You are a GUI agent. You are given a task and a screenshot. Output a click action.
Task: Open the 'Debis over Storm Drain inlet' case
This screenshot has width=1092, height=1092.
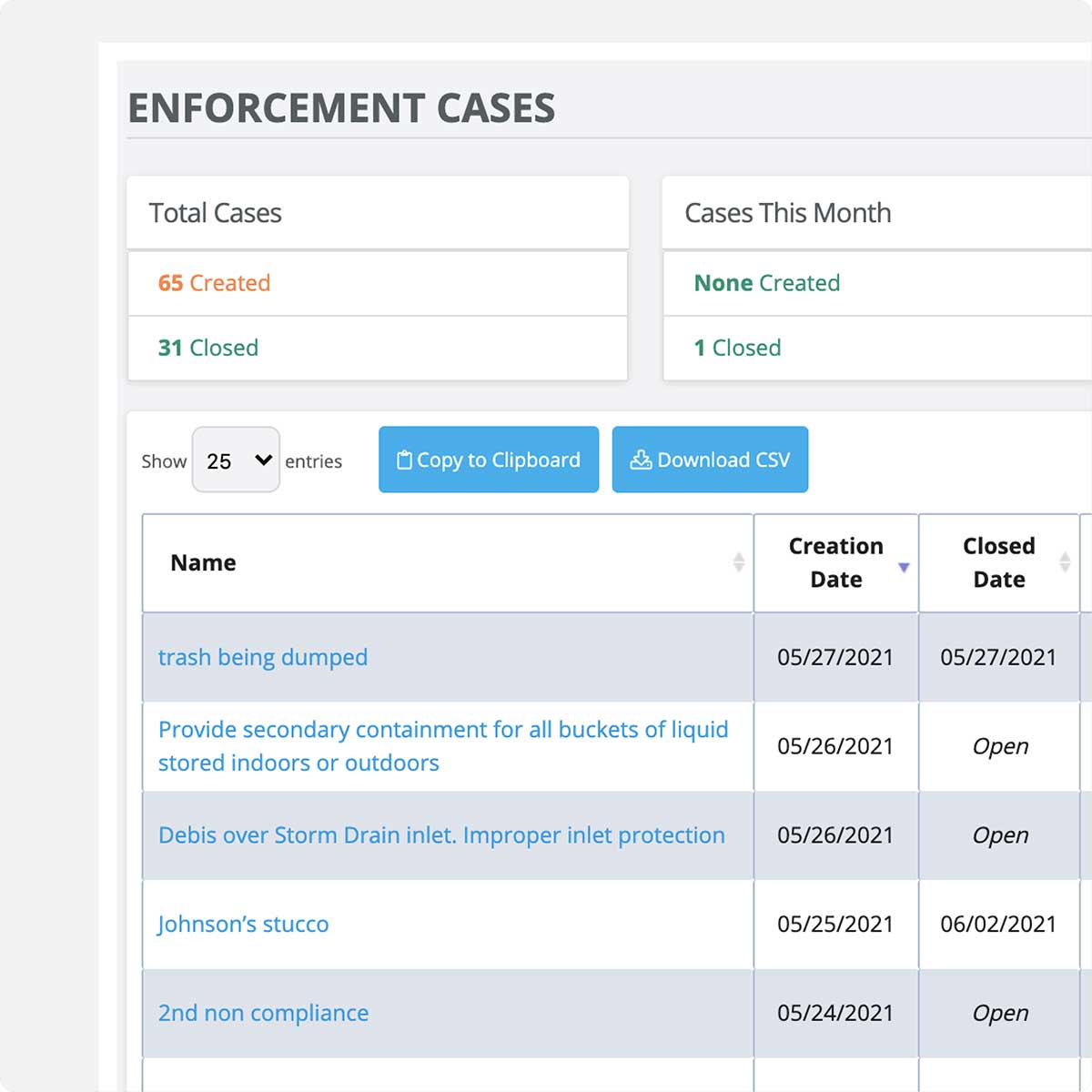click(x=441, y=835)
